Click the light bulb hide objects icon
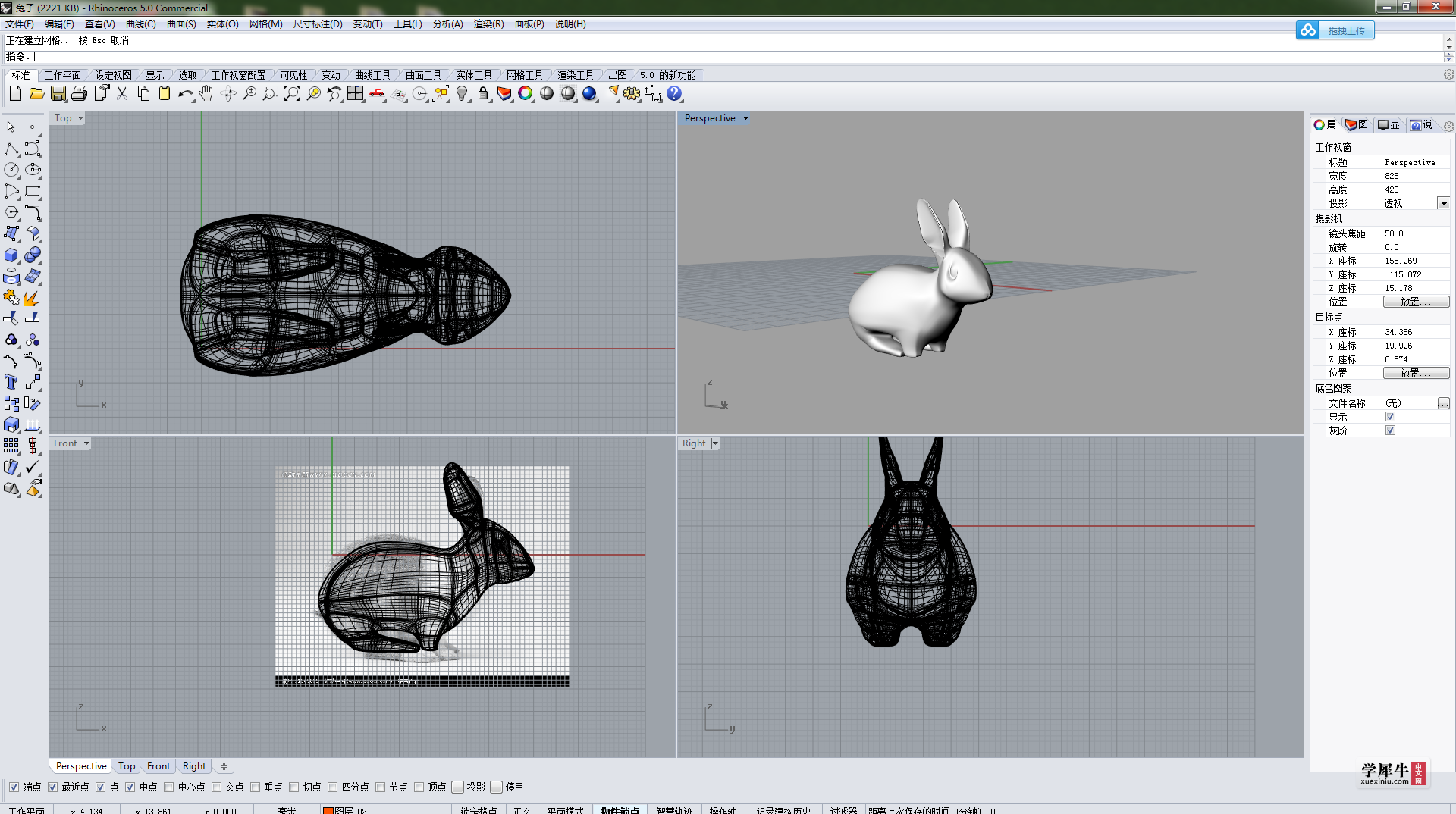Viewport: 1456px width, 814px height. (x=462, y=94)
